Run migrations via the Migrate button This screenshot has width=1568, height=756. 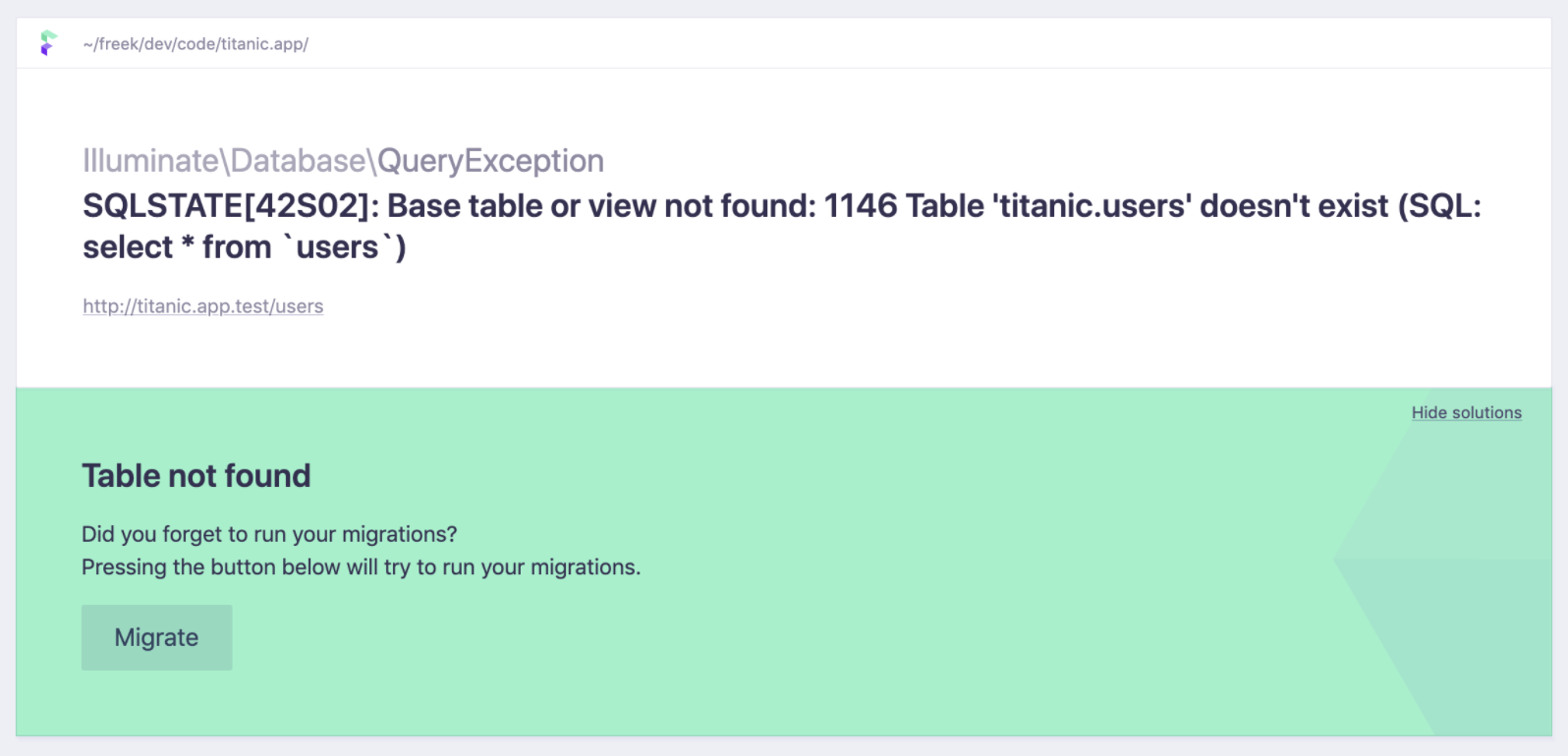point(156,637)
